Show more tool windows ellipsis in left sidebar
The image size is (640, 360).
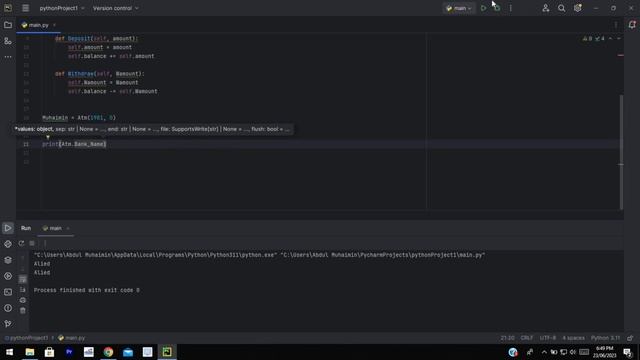tap(8, 57)
